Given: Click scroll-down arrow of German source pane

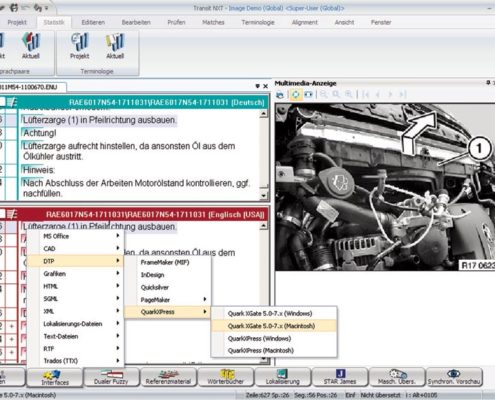Looking at the screenshot, I should point(263,195).
